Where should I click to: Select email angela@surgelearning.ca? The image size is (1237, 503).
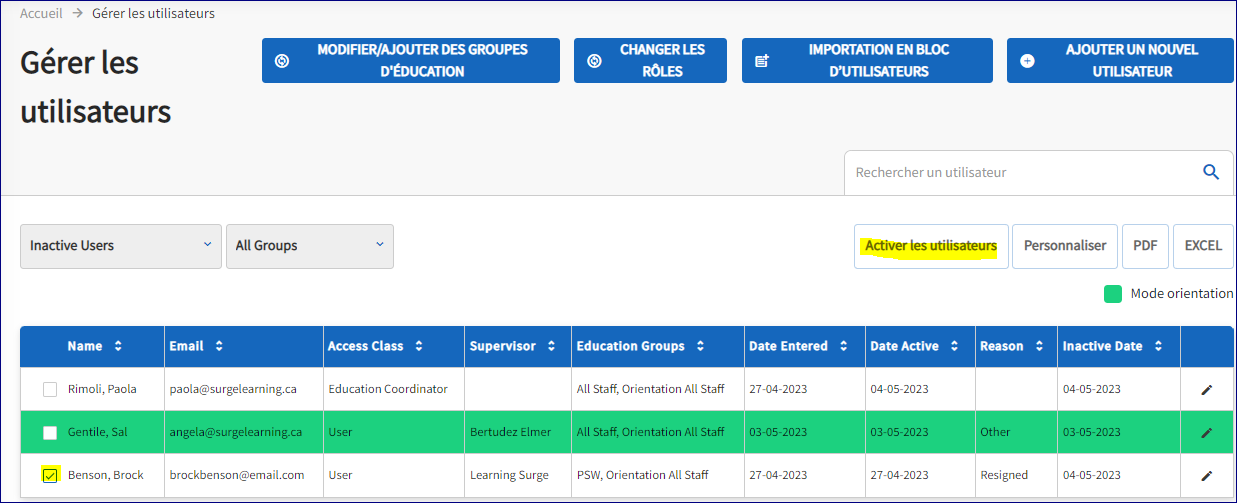click(x=236, y=432)
